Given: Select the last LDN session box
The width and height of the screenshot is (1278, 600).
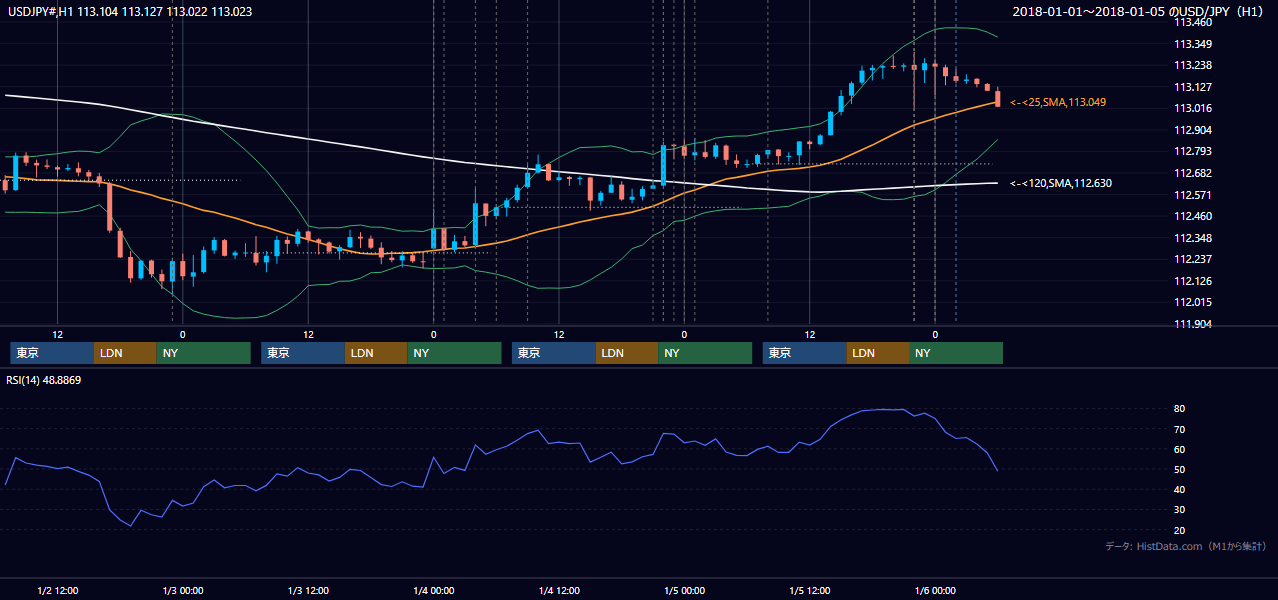Looking at the screenshot, I should pyautogui.click(x=878, y=353).
